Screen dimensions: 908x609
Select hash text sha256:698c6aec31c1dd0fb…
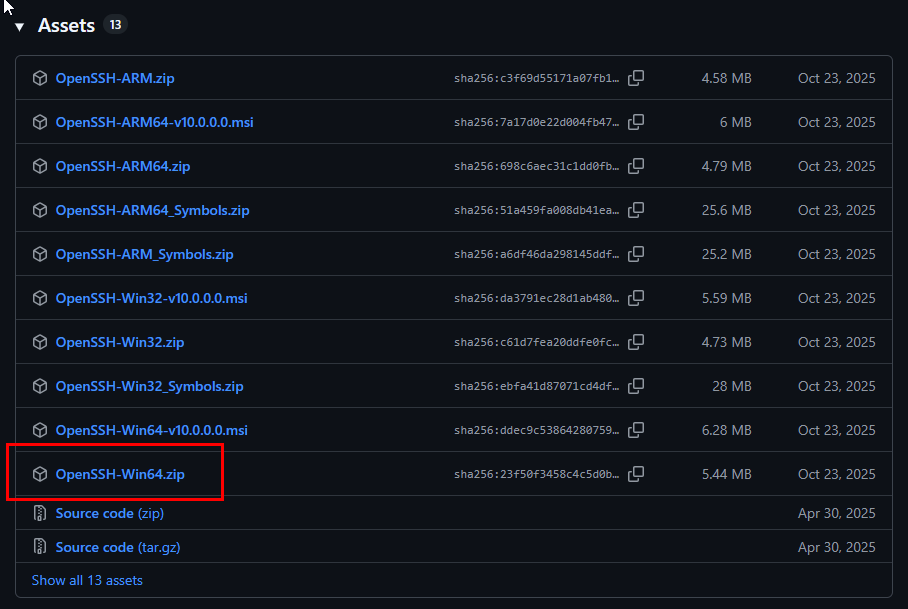tap(536, 166)
